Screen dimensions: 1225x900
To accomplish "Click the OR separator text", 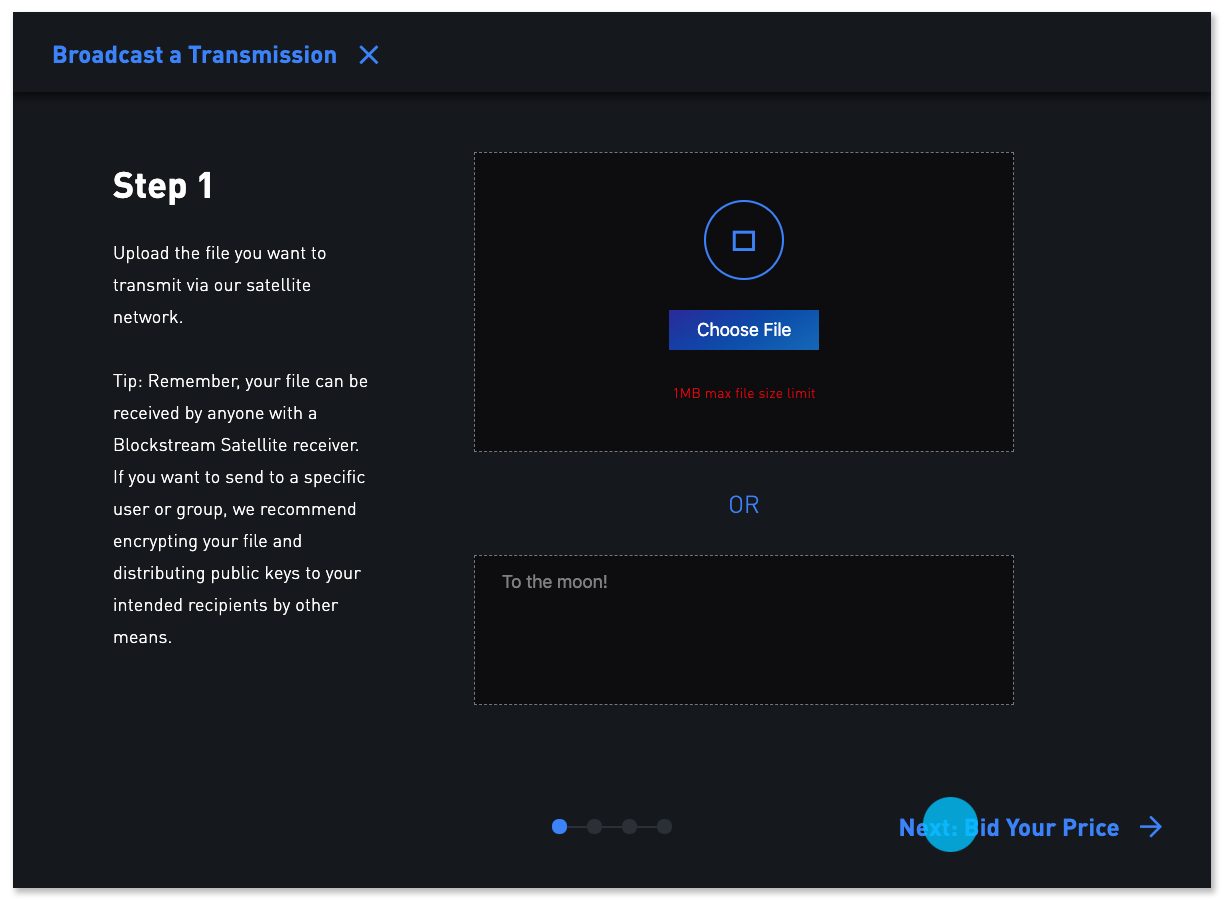I will (744, 505).
